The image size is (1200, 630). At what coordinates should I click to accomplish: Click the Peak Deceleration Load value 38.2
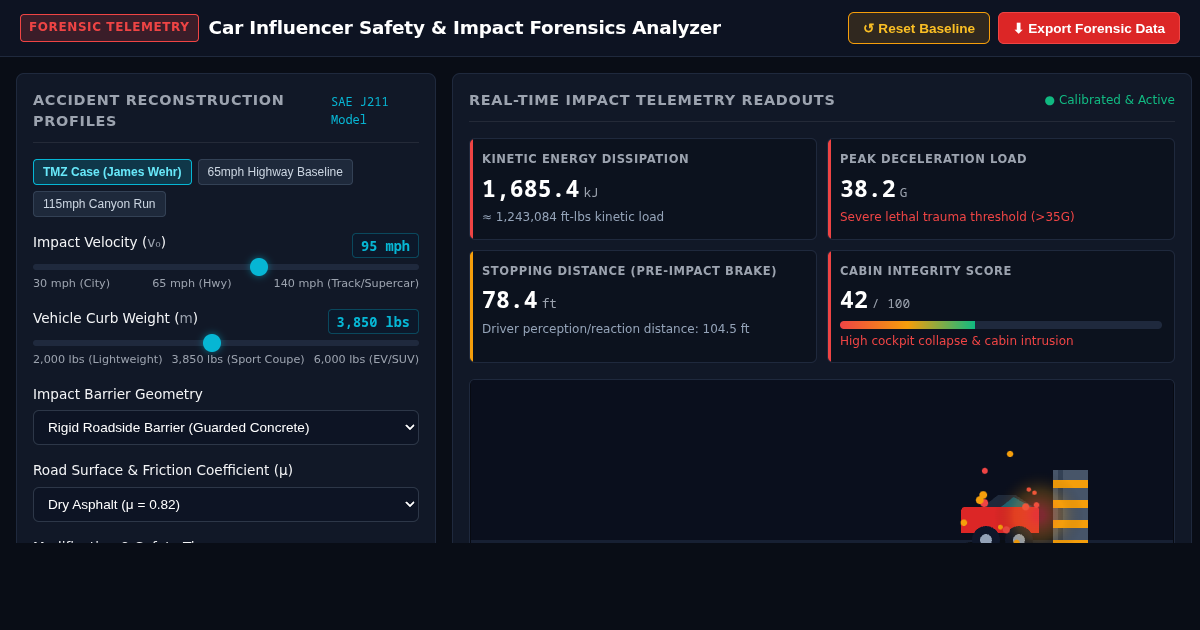(868, 189)
